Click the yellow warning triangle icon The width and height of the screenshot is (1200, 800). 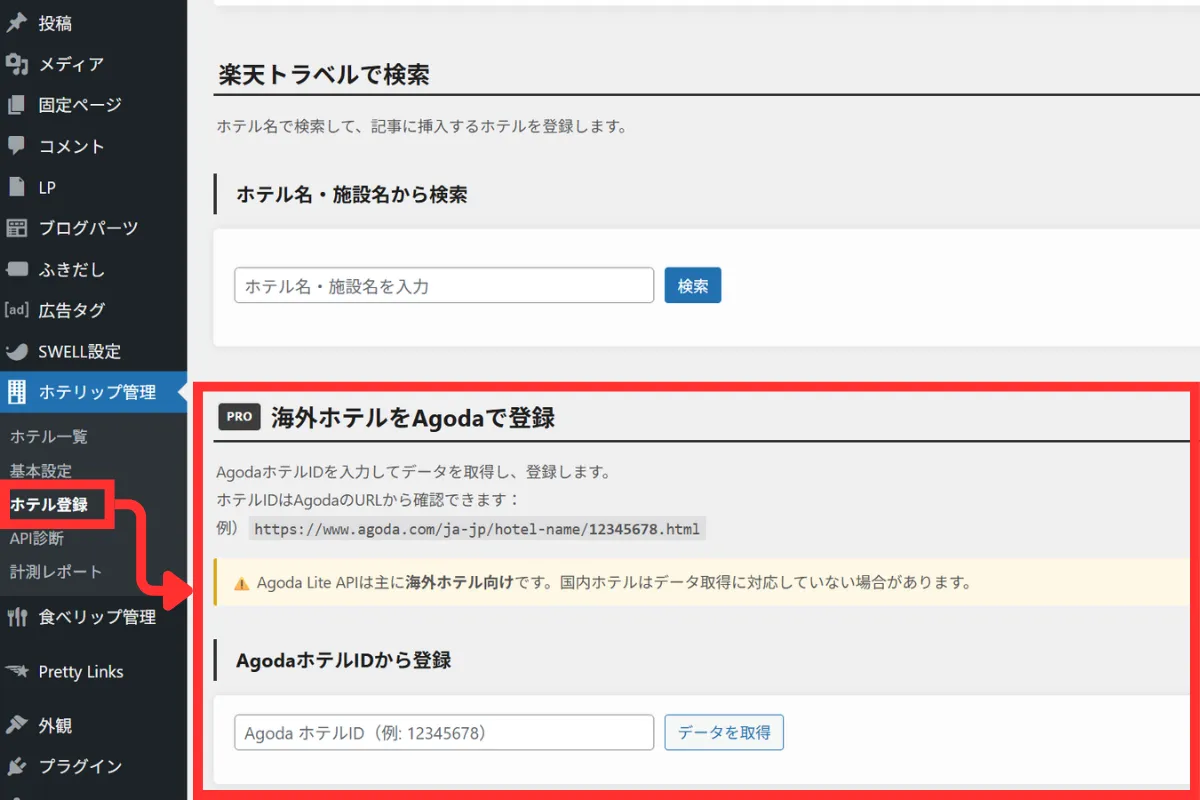tap(241, 583)
